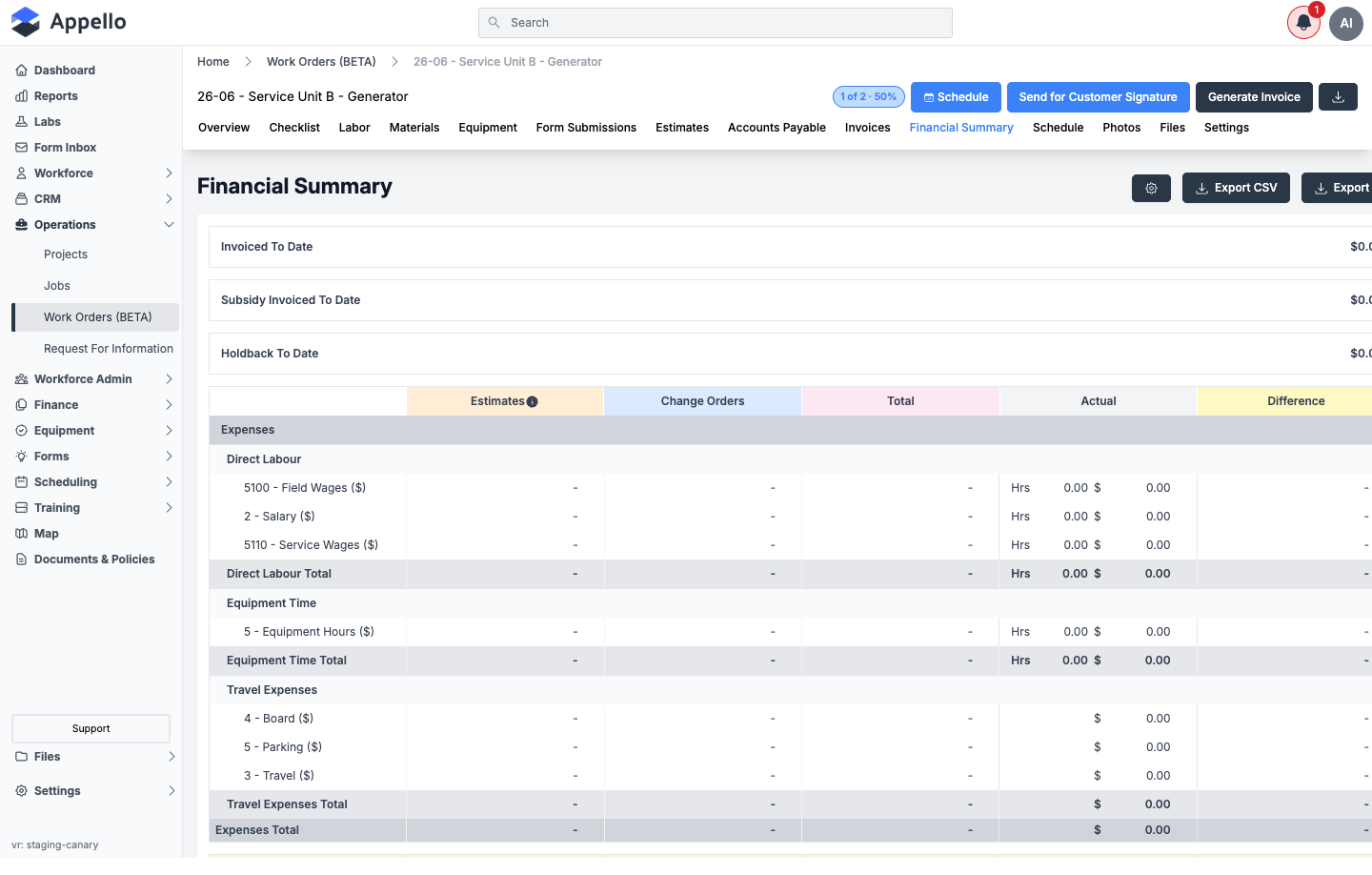The width and height of the screenshot is (1372, 875).
Task: Click the Documents & Policies icon
Action: [21, 560]
